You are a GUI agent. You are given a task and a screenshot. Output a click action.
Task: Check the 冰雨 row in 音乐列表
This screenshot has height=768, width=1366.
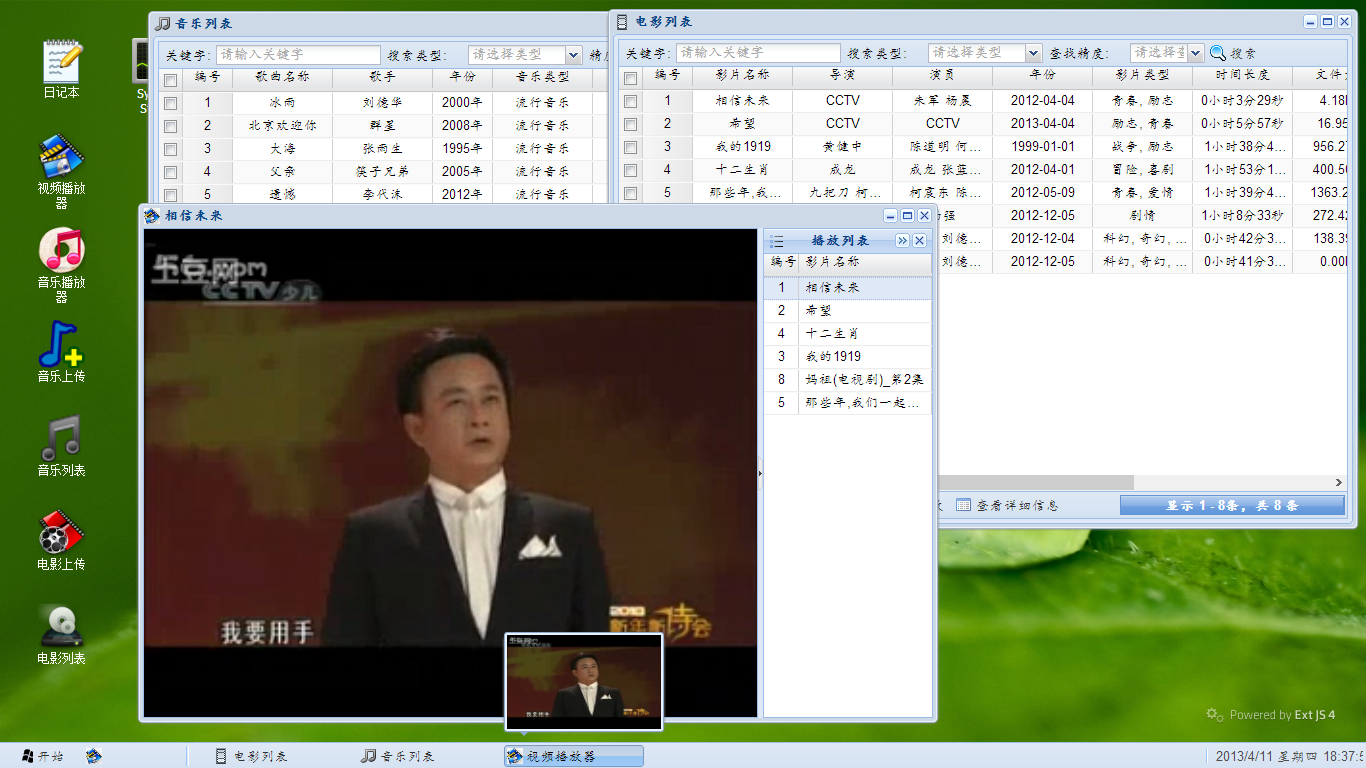[x=170, y=103]
